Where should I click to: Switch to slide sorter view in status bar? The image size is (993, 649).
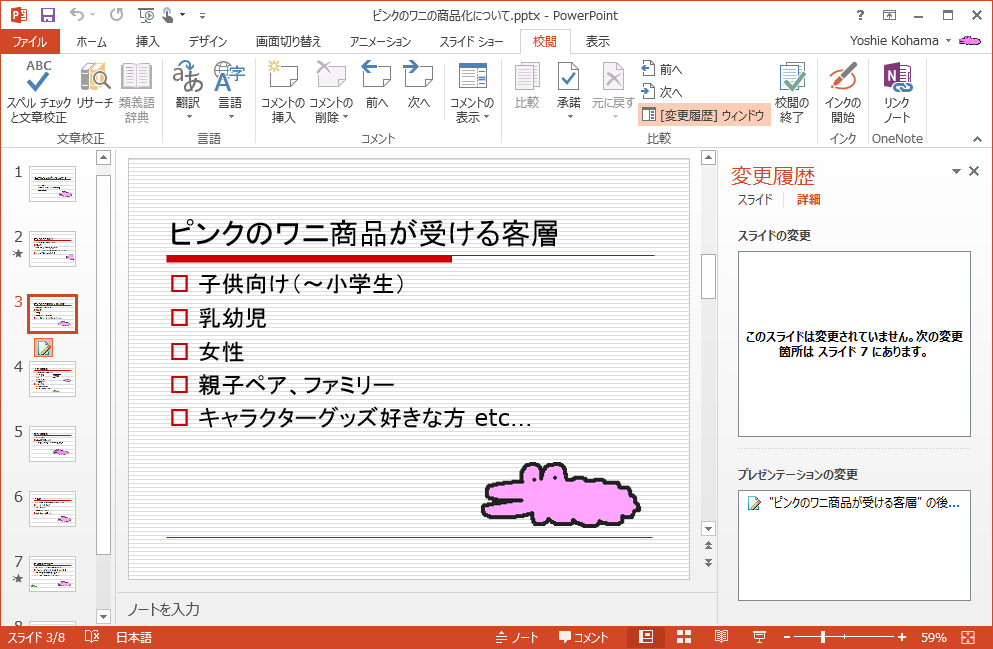point(685,637)
